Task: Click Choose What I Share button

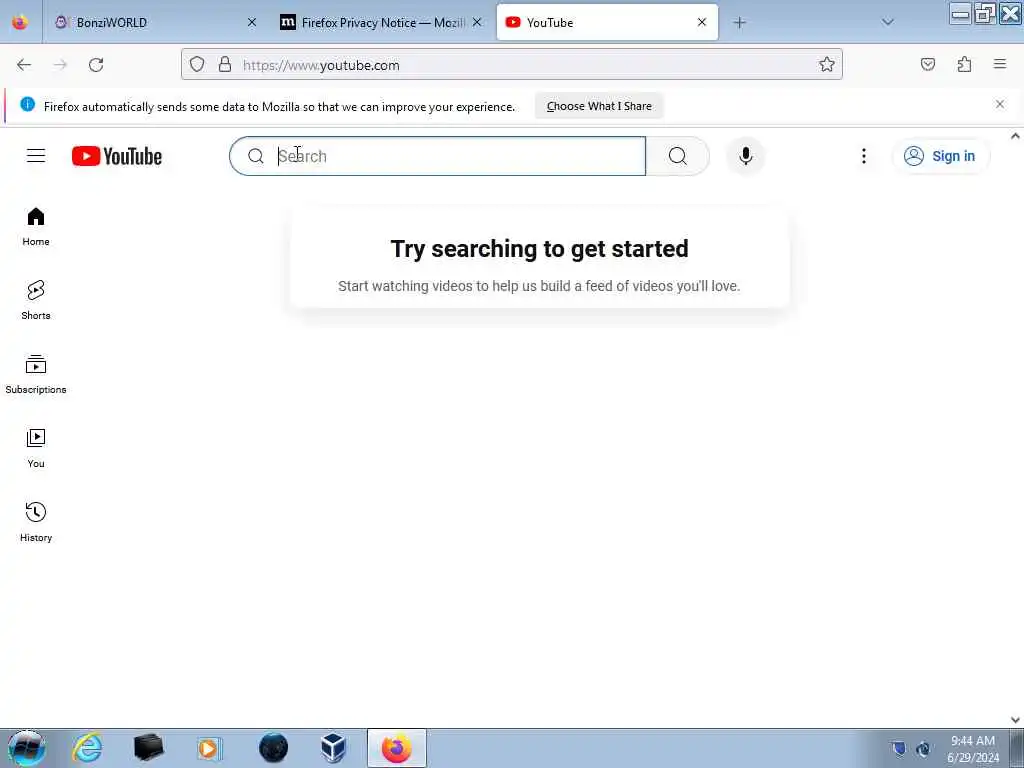Action: (599, 106)
